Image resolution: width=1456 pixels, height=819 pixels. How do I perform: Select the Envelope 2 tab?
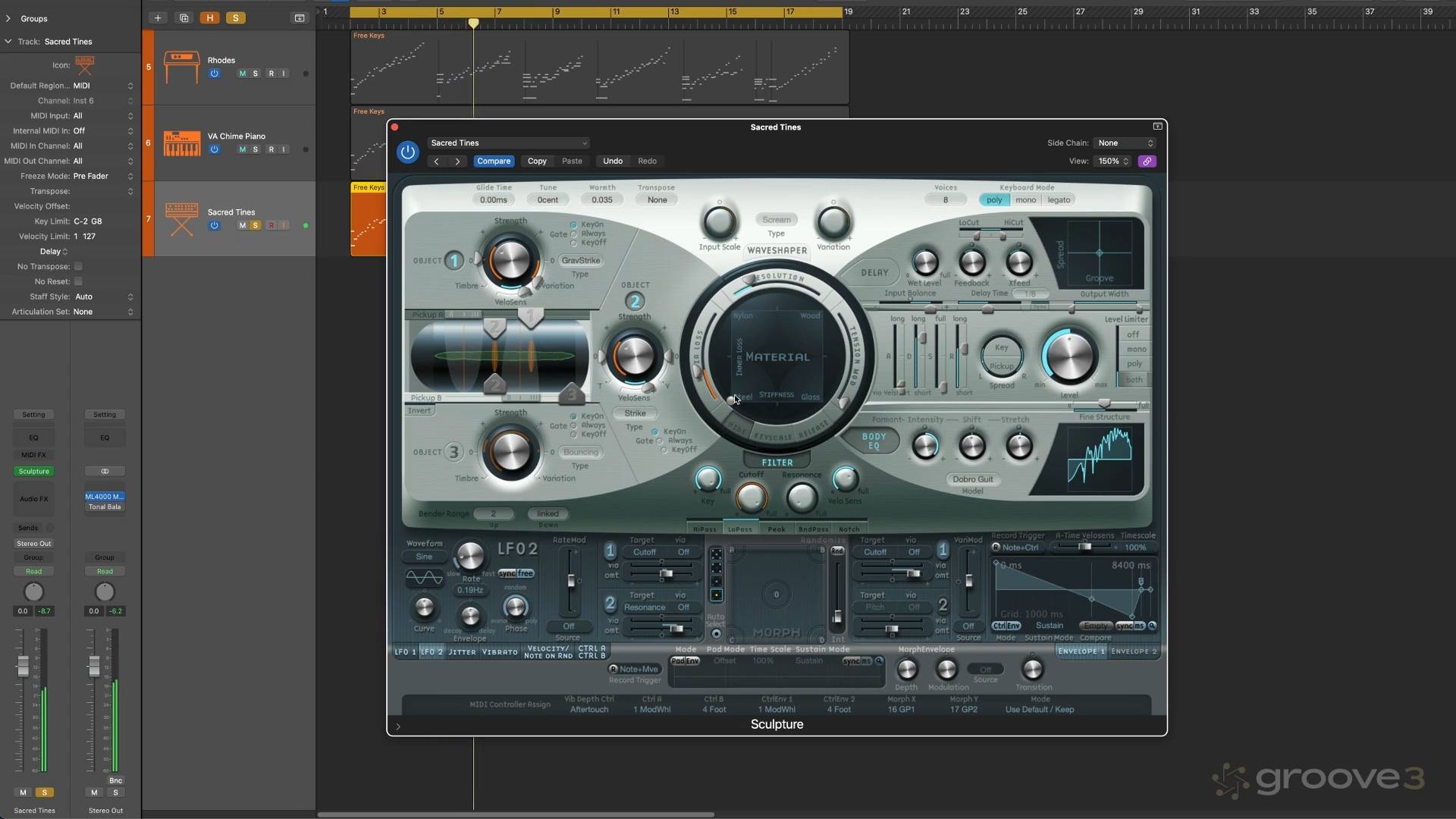coord(1134,651)
